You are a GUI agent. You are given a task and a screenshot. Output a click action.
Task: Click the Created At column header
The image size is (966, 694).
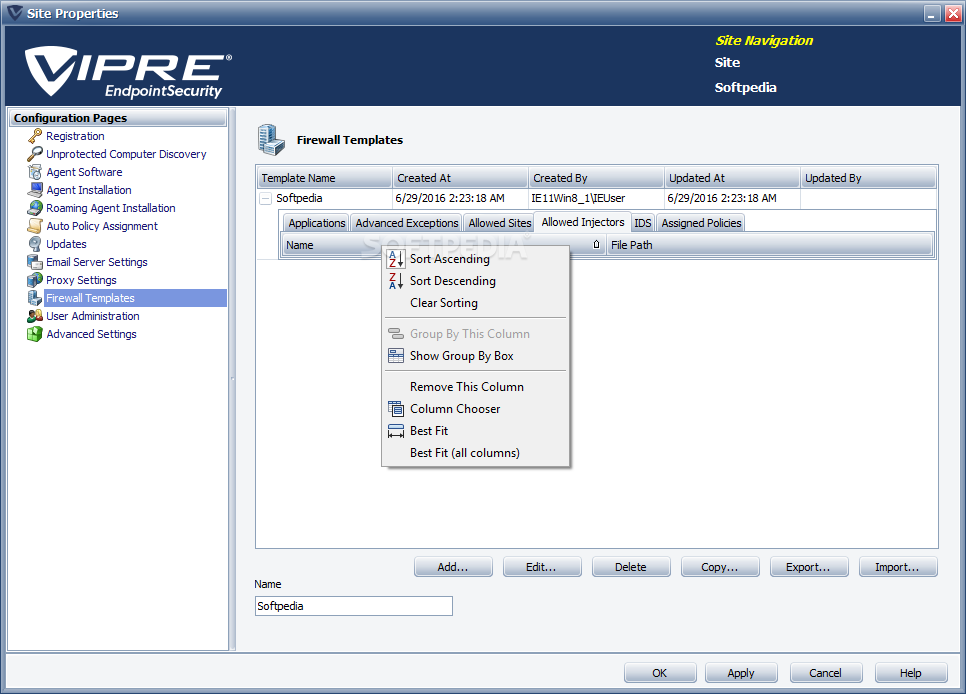coord(460,178)
